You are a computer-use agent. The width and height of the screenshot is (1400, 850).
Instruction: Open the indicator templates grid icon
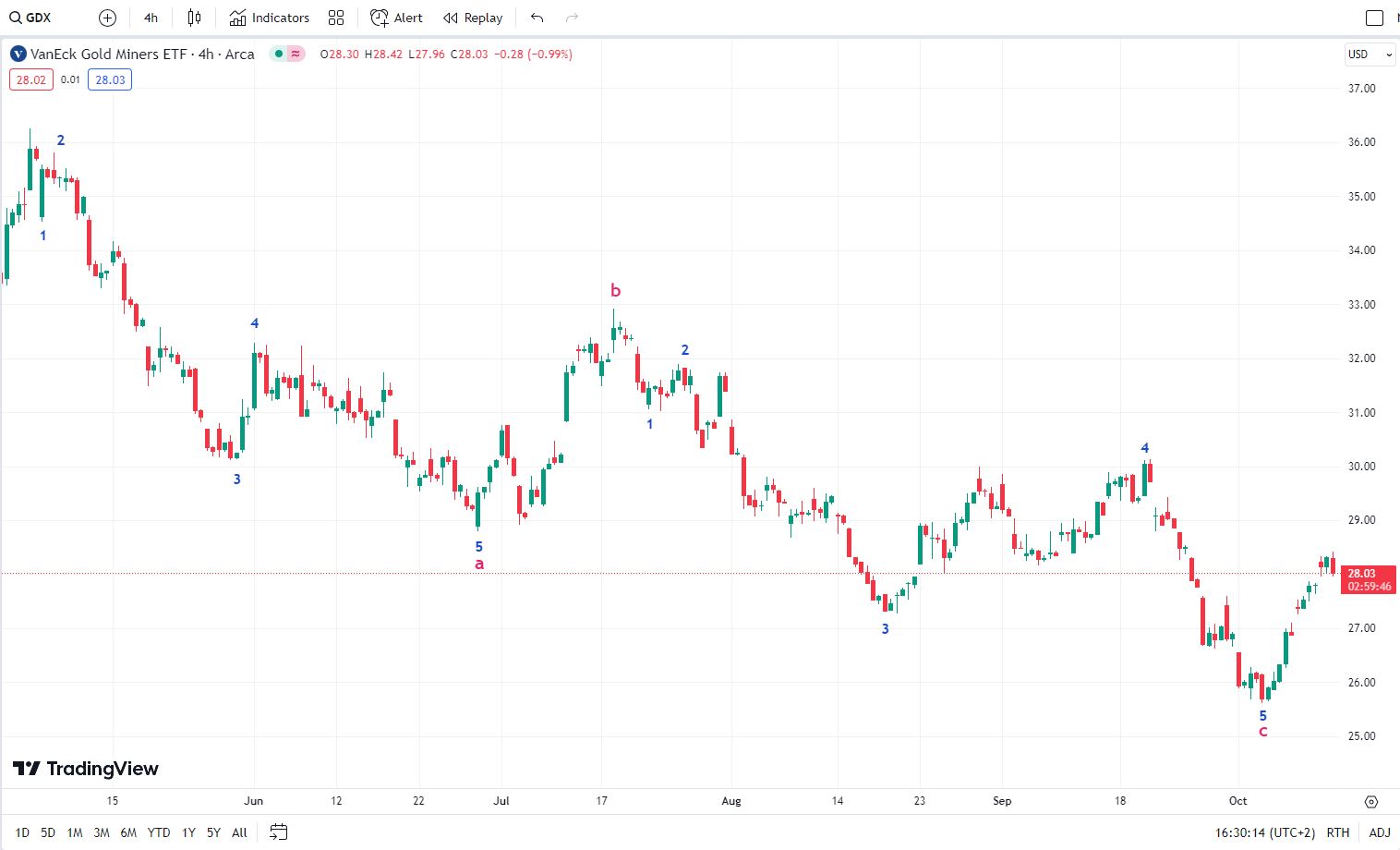tap(336, 18)
